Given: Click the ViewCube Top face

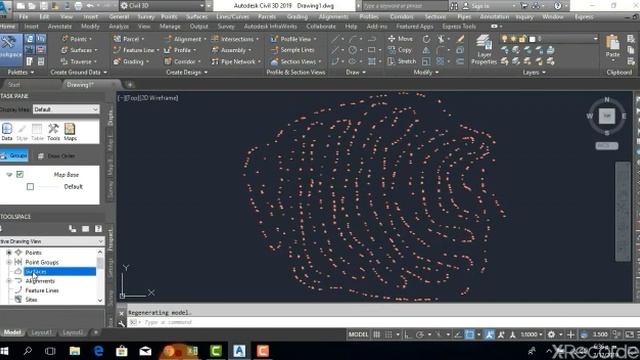Looking at the screenshot, I should coord(607,116).
